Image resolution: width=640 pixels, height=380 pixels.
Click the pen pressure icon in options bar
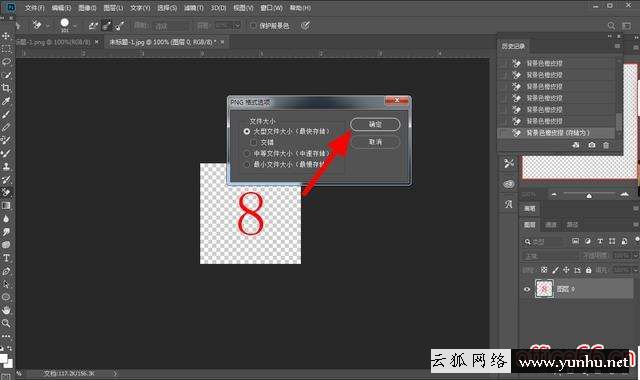[305, 26]
